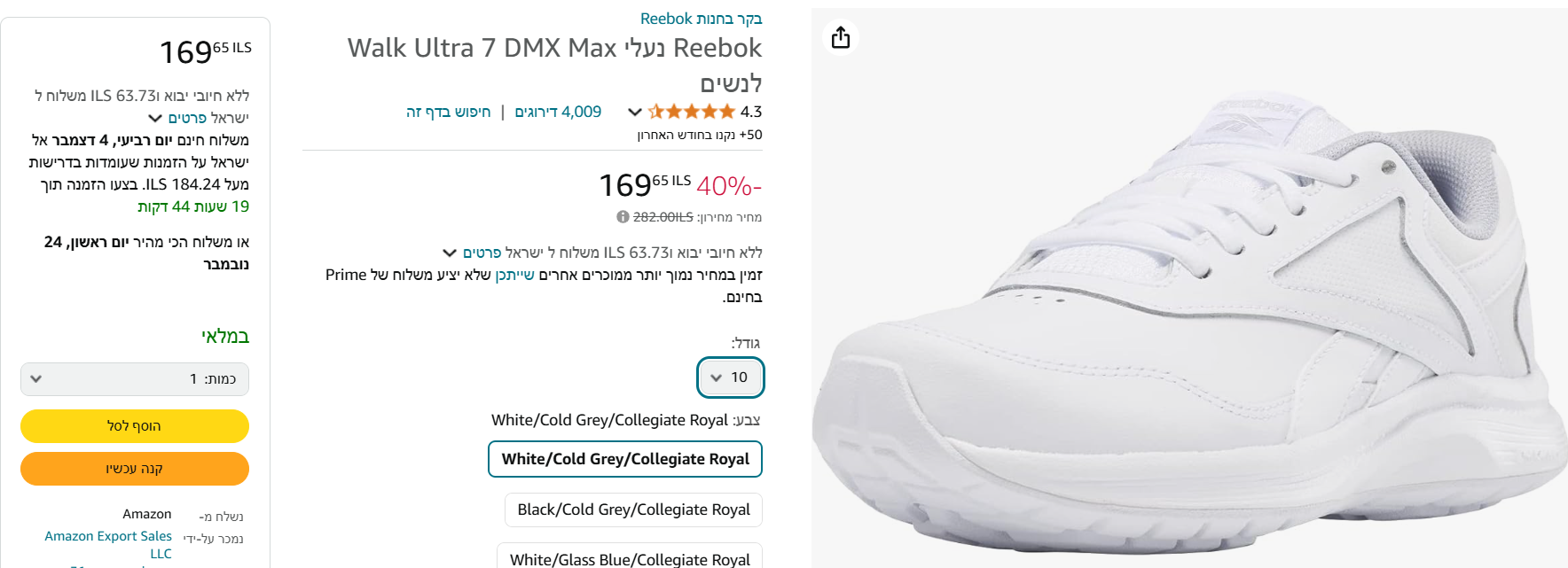Click the 4.3 rating number
1568x568 pixels.
click(751, 112)
